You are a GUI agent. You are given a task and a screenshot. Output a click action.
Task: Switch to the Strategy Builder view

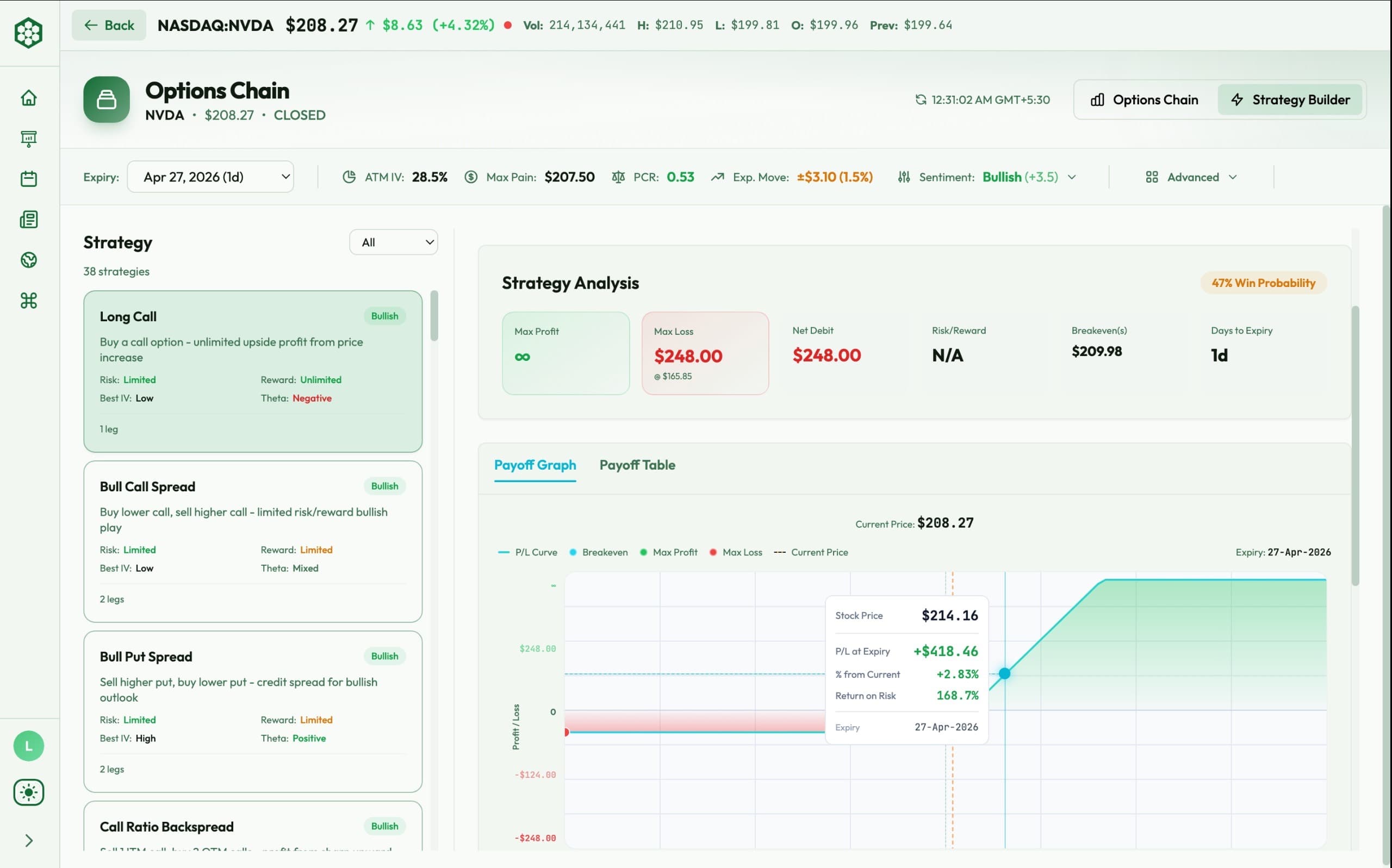point(1290,100)
